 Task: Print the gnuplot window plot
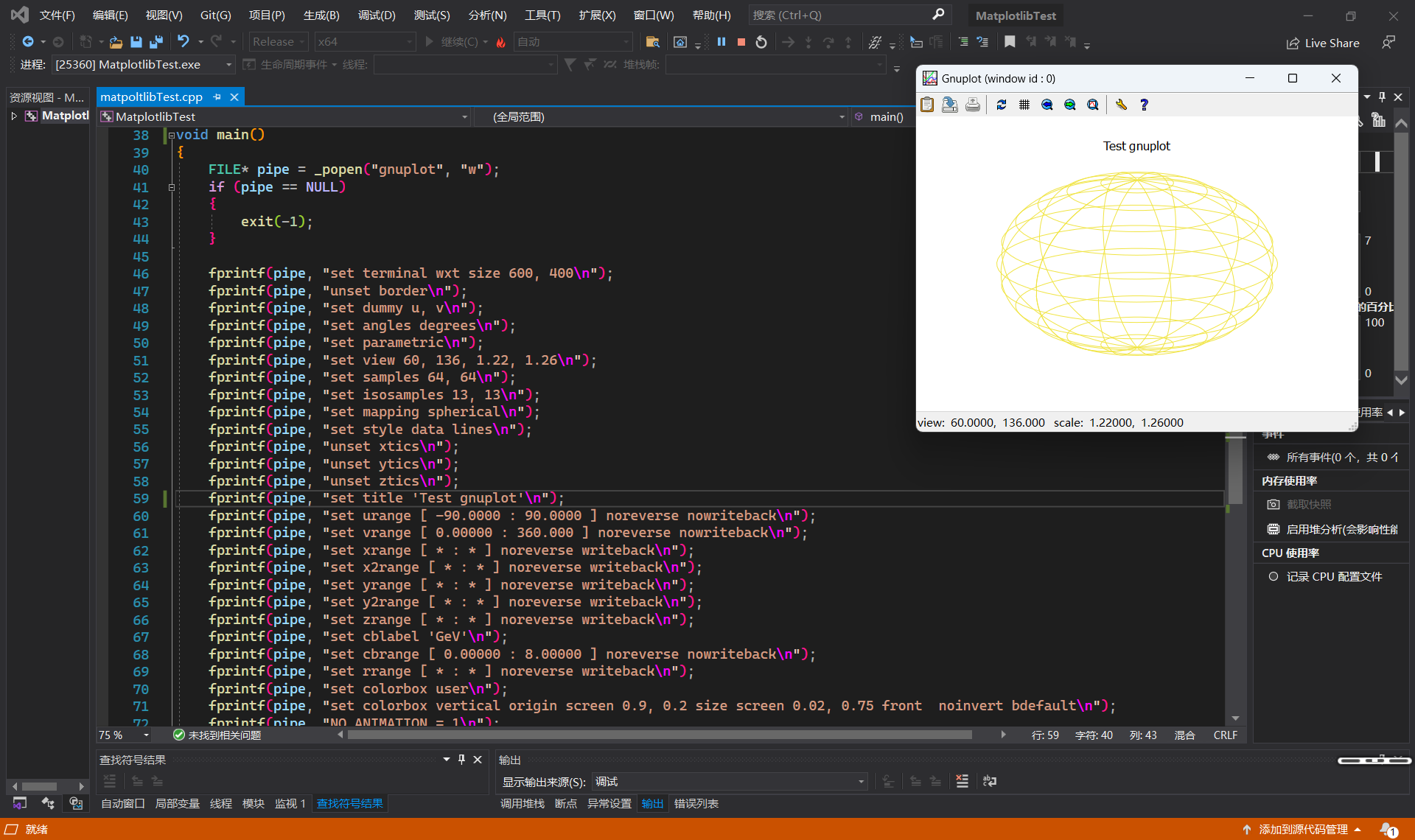(973, 105)
